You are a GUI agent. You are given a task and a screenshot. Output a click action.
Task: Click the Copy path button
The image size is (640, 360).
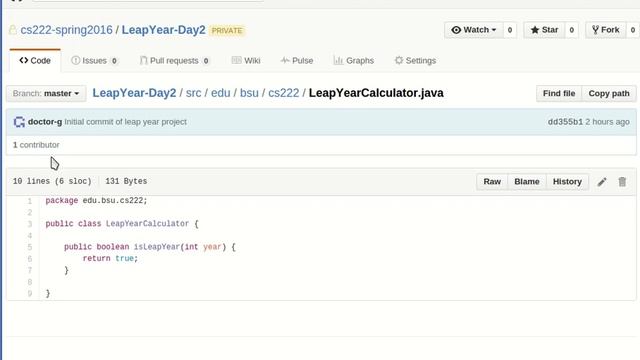click(x=609, y=93)
